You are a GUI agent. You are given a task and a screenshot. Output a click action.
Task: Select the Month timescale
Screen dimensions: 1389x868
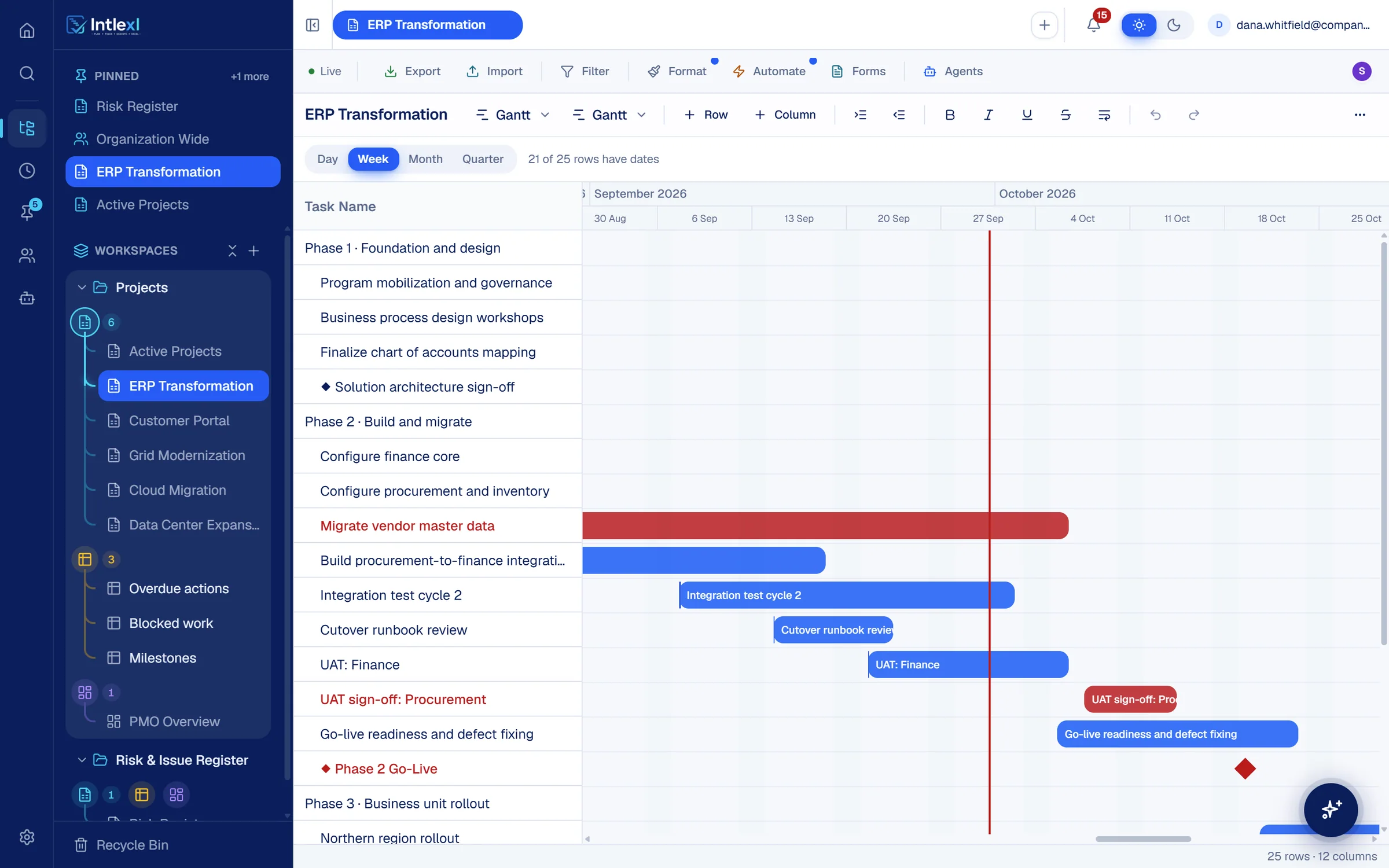pyautogui.click(x=425, y=159)
